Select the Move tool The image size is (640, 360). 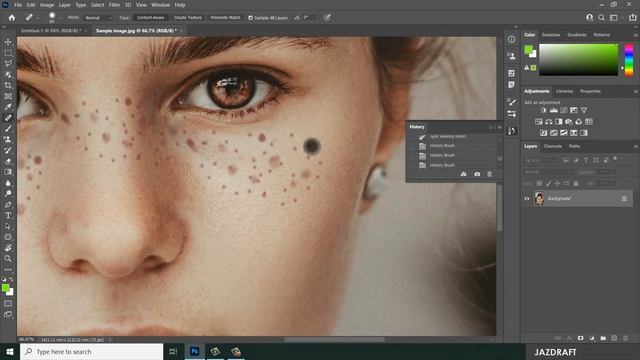click(x=8, y=42)
